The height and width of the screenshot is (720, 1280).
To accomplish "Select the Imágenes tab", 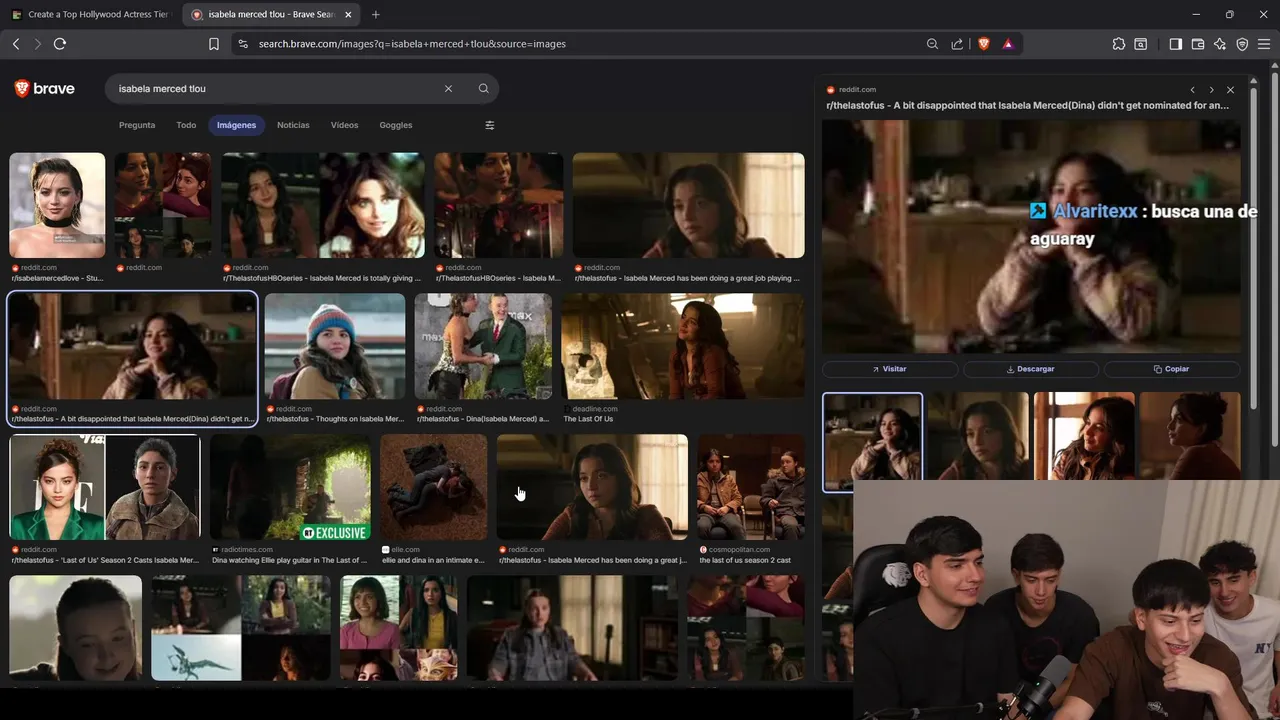I will coord(236,125).
